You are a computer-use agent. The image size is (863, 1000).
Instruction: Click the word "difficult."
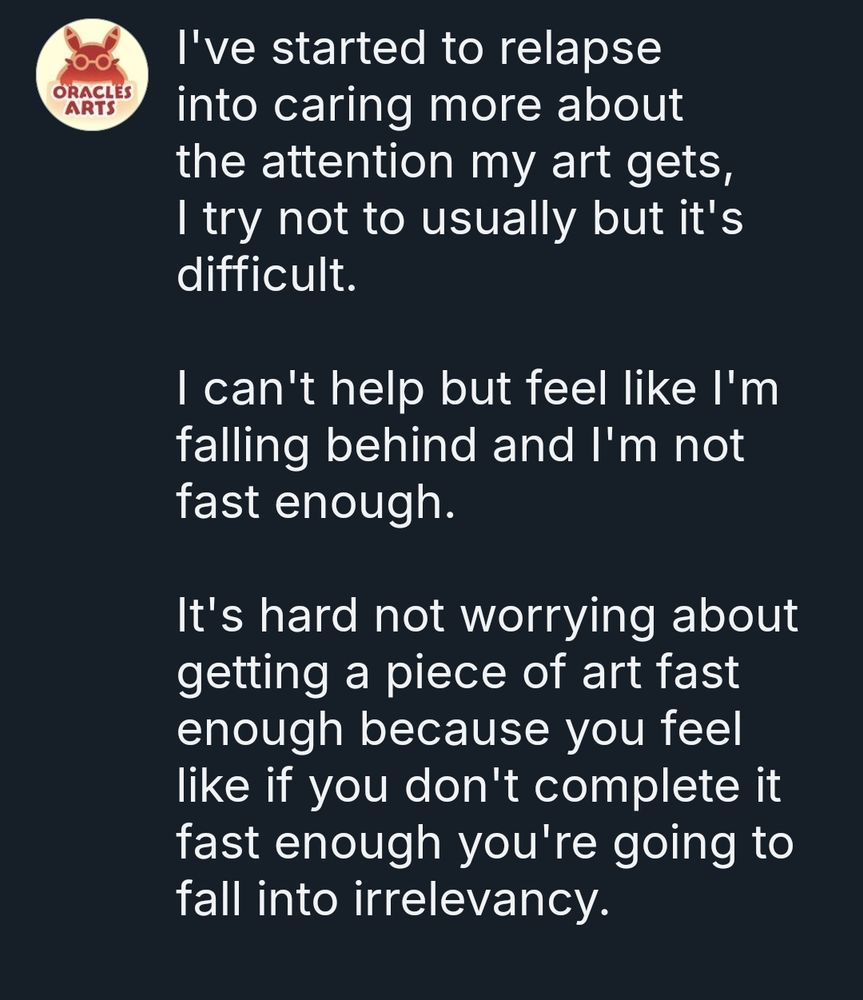coord(266,275)
